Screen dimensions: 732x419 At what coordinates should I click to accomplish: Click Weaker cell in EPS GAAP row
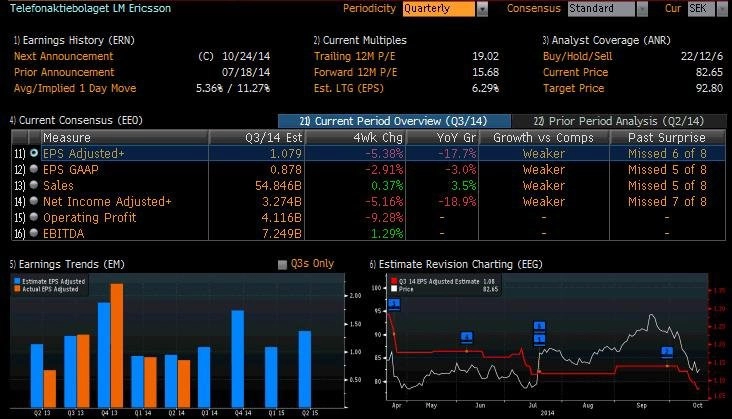(x=544, y=169)
